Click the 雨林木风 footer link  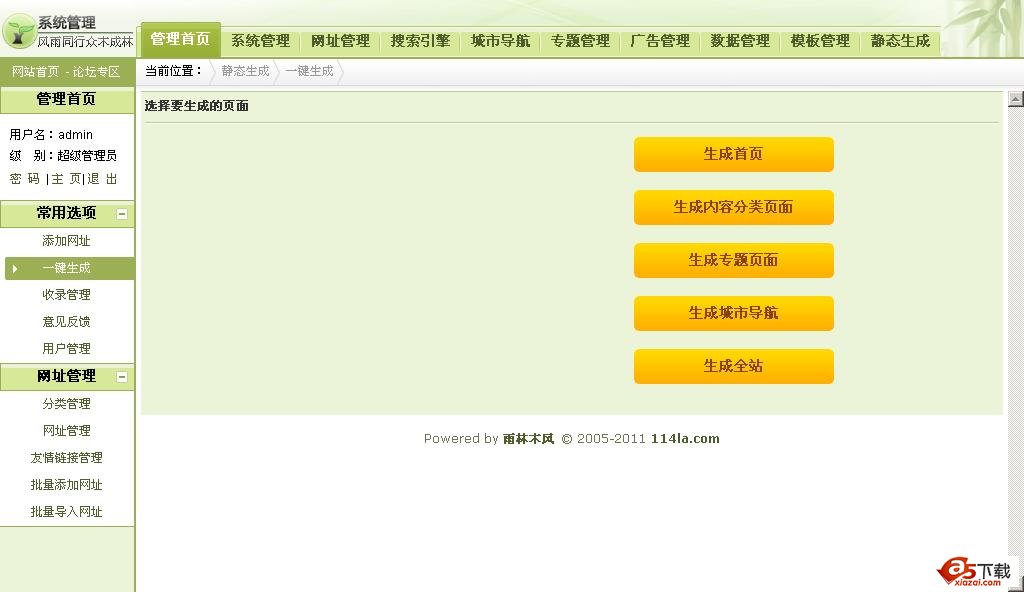click(x=528, y=439)
